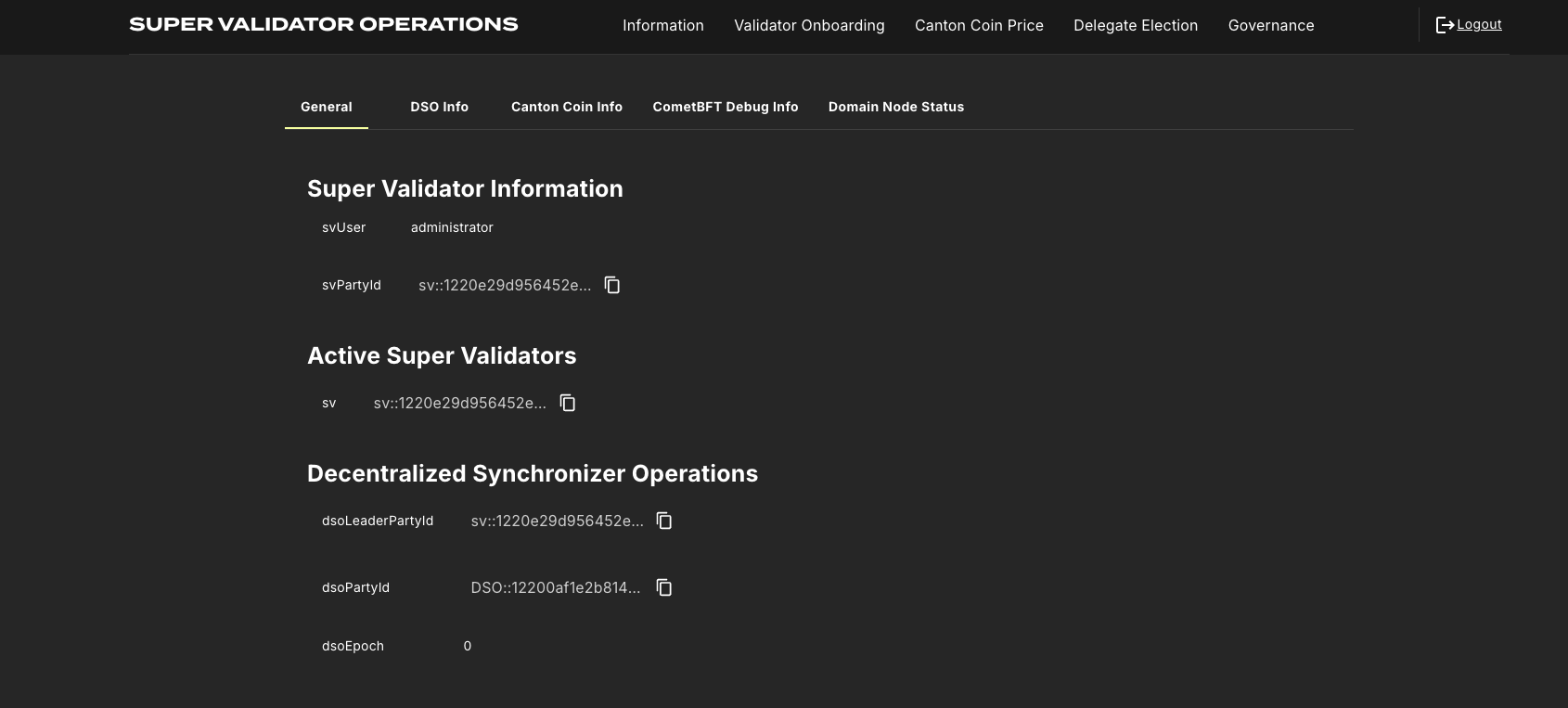
Task: Copy the svPartyId value
Action: point(612,285)
